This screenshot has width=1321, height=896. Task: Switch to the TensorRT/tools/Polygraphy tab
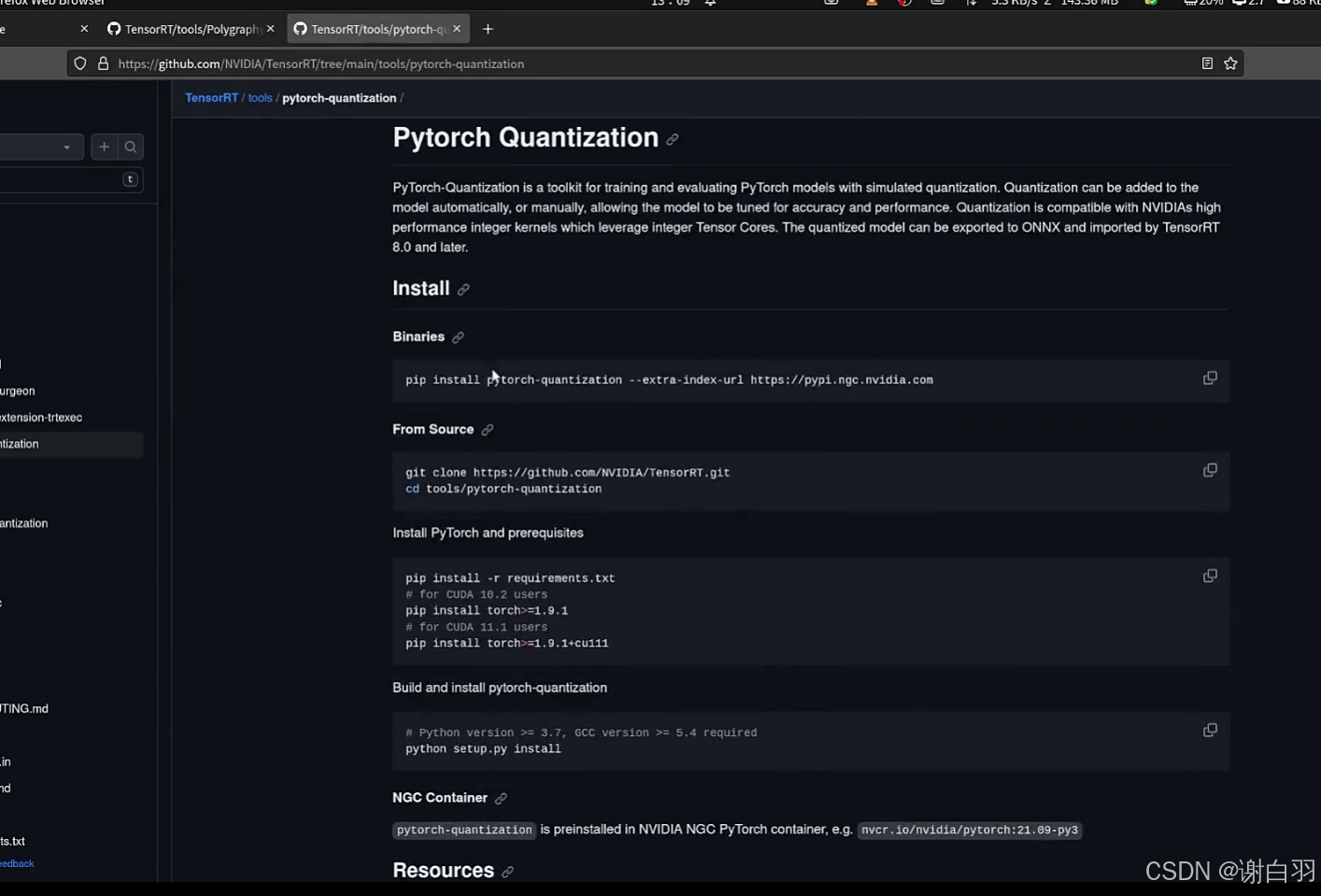click(x=191, y=29)
